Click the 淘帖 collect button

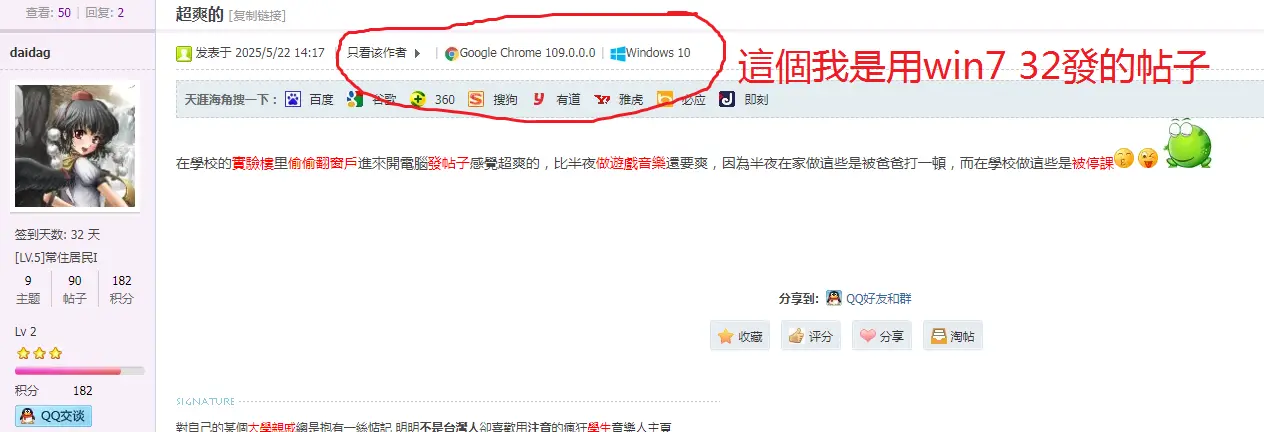tap(953, 336)
